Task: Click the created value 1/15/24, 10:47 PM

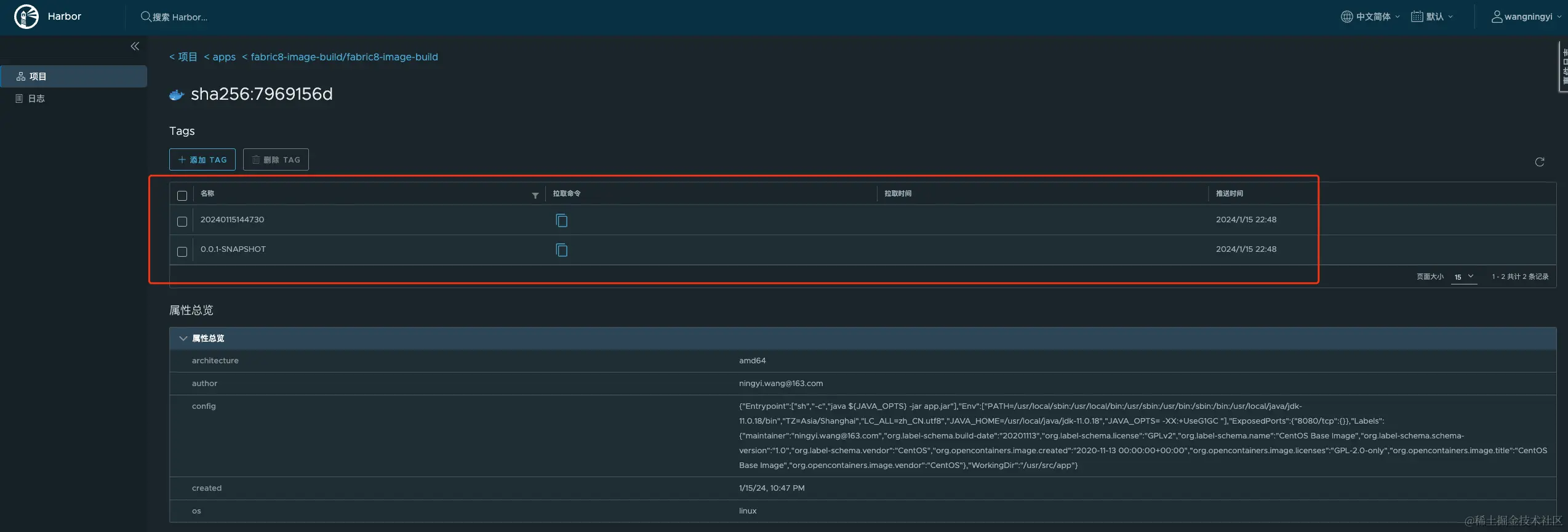Action: 772,488
